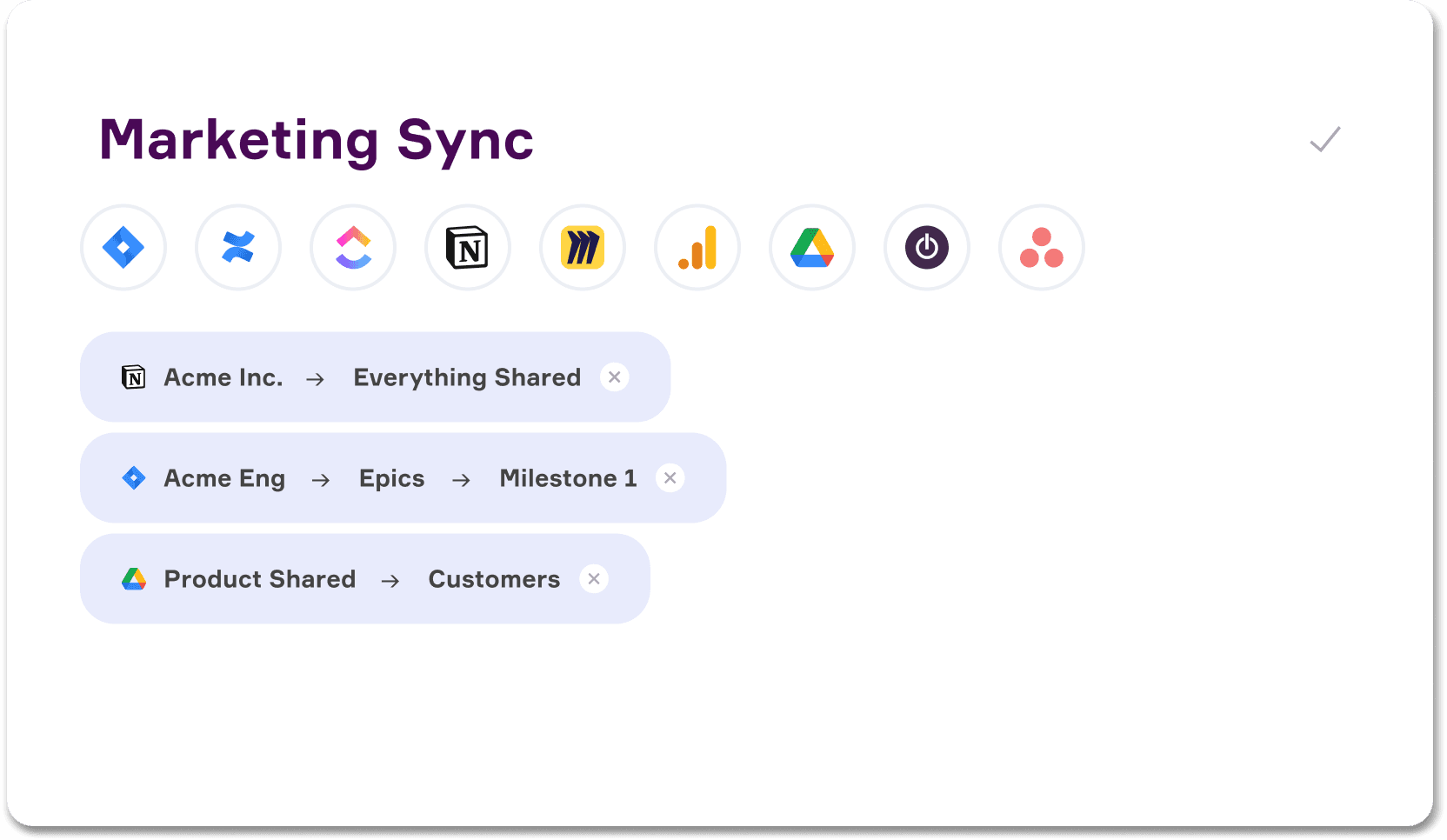
Task: Select the Confluence integration icon
Action: coord(238,248)
